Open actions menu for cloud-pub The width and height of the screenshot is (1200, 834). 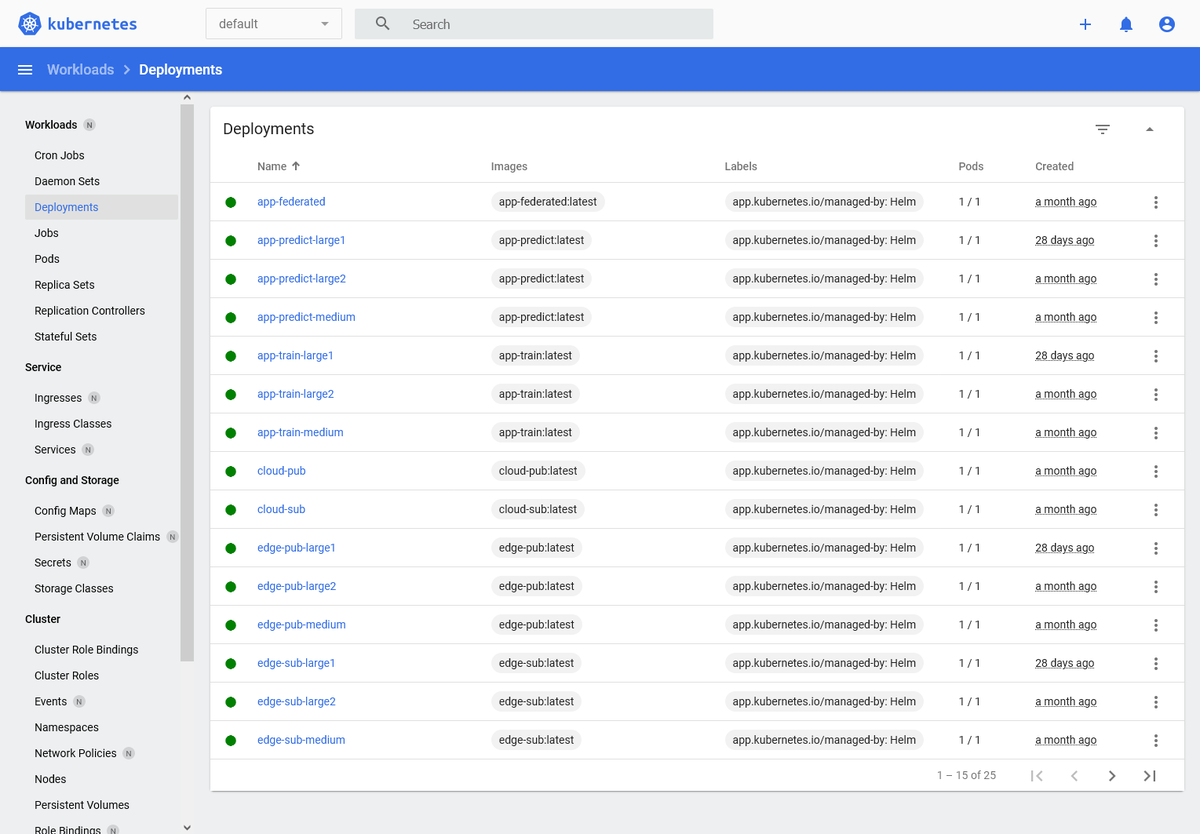tap(1156, 471)
